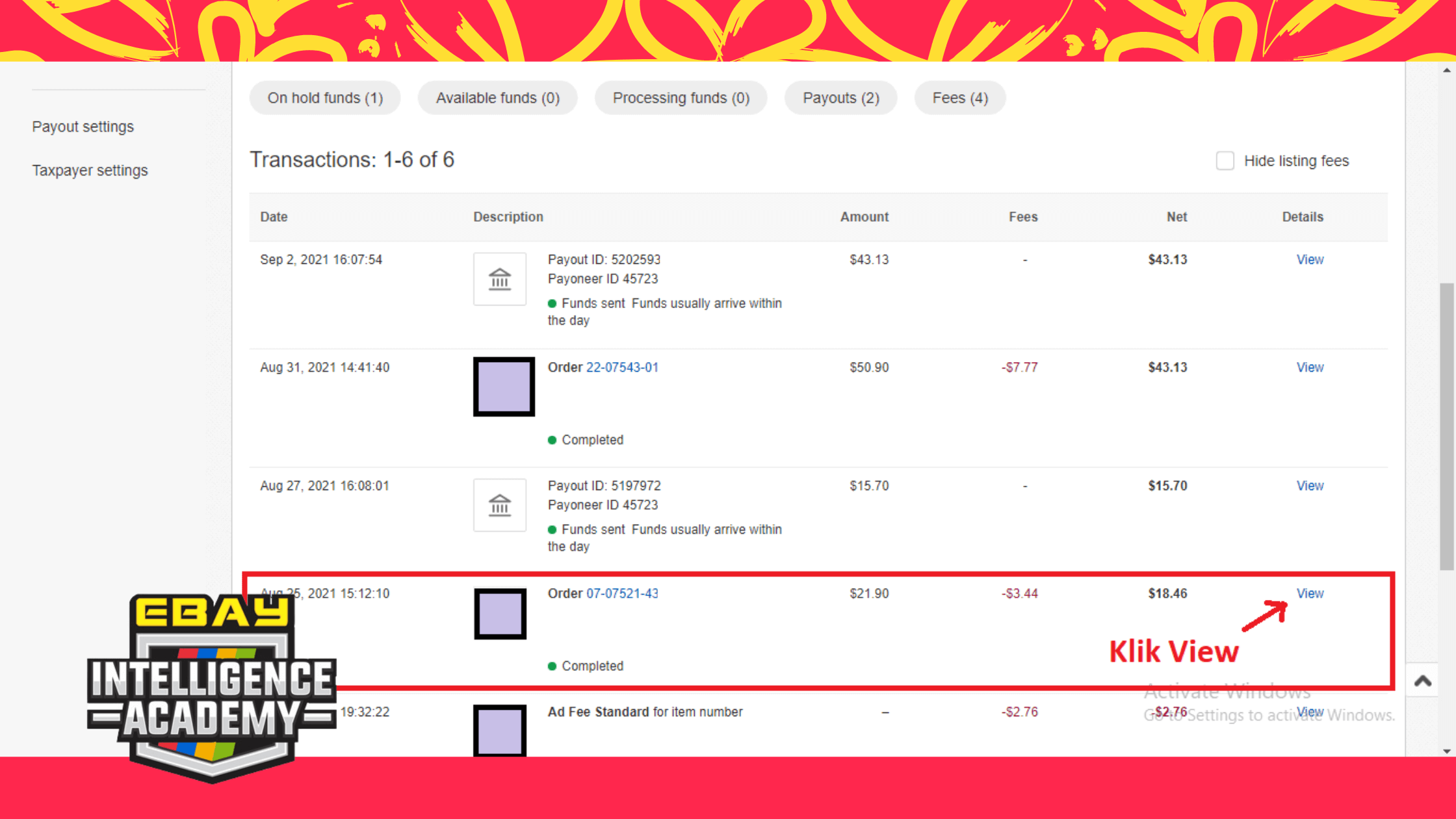Open order link 22-07543-01
This screenshot has height=819, width=1456.
622,367
